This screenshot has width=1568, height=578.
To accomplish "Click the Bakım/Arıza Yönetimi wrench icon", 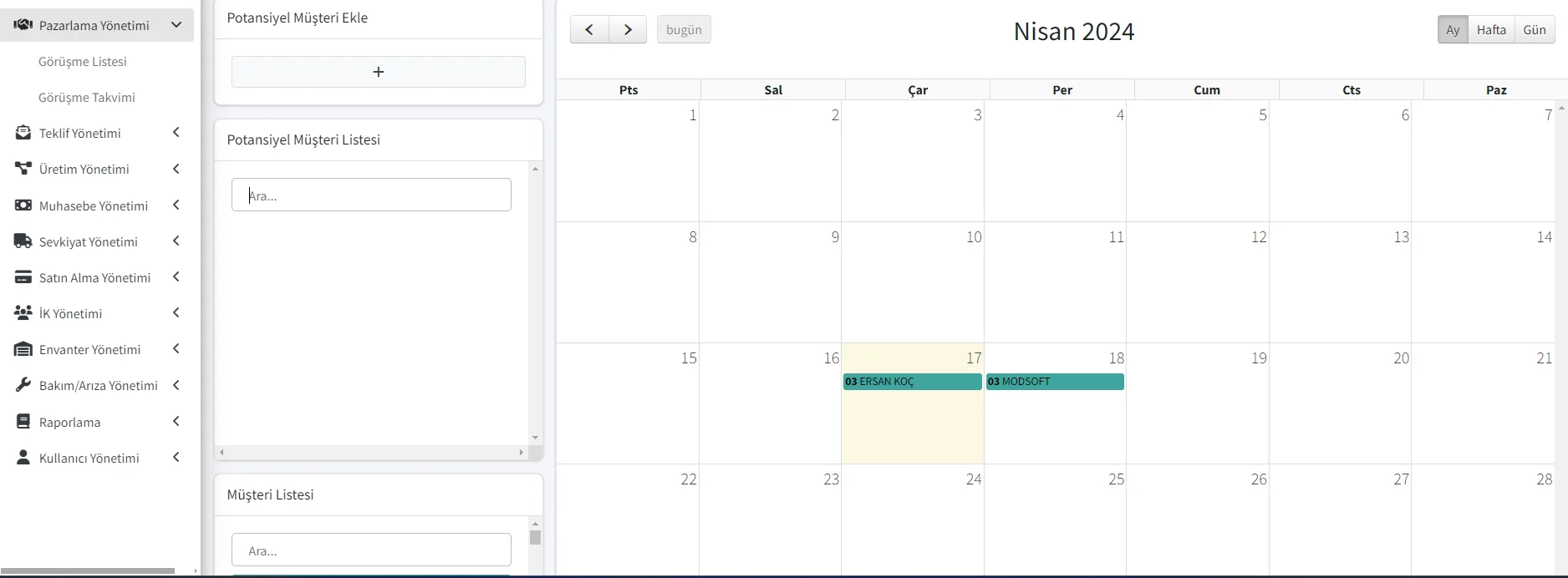I will pyautogui.click(x=23, y=385).
